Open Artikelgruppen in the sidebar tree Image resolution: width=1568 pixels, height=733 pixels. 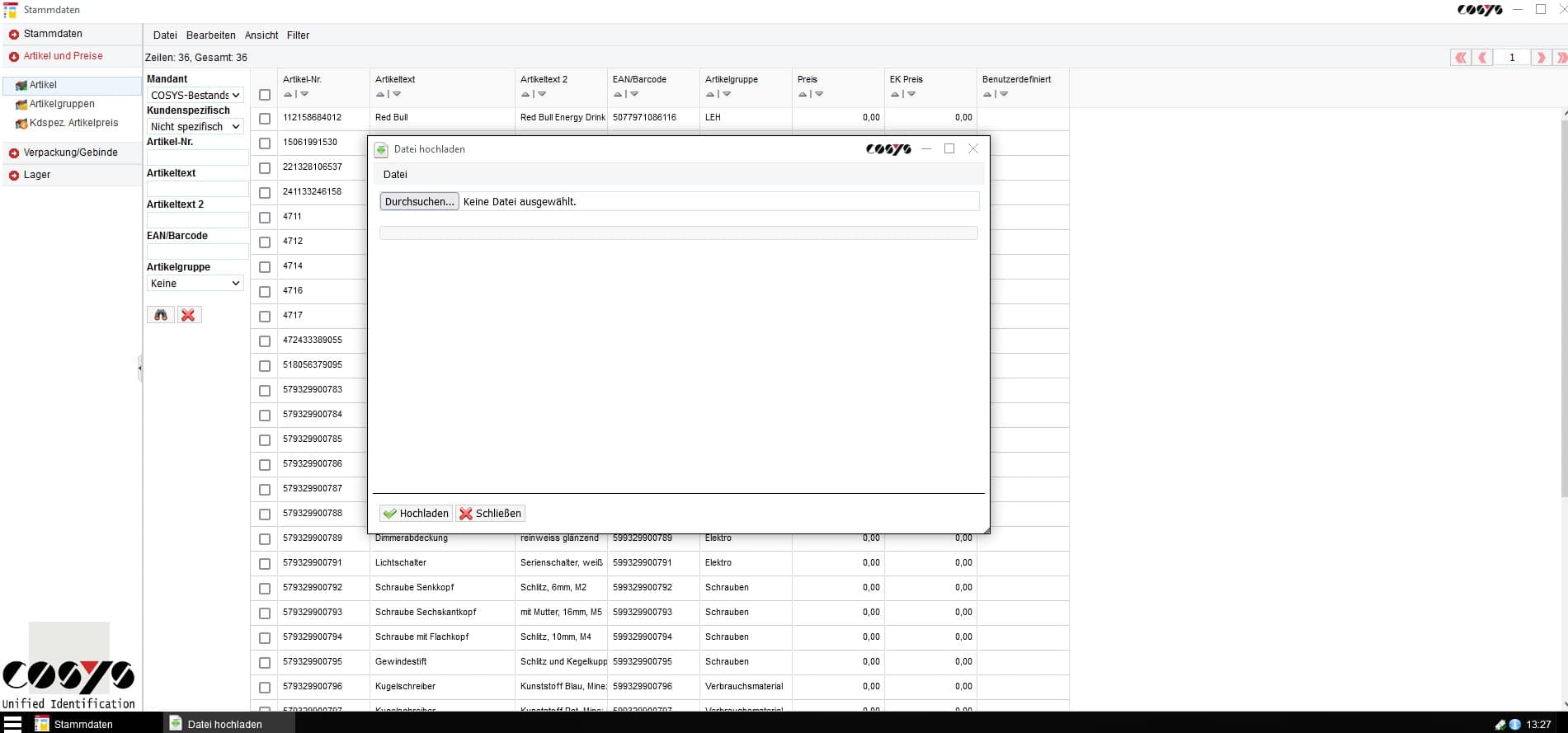coord(62,104)
